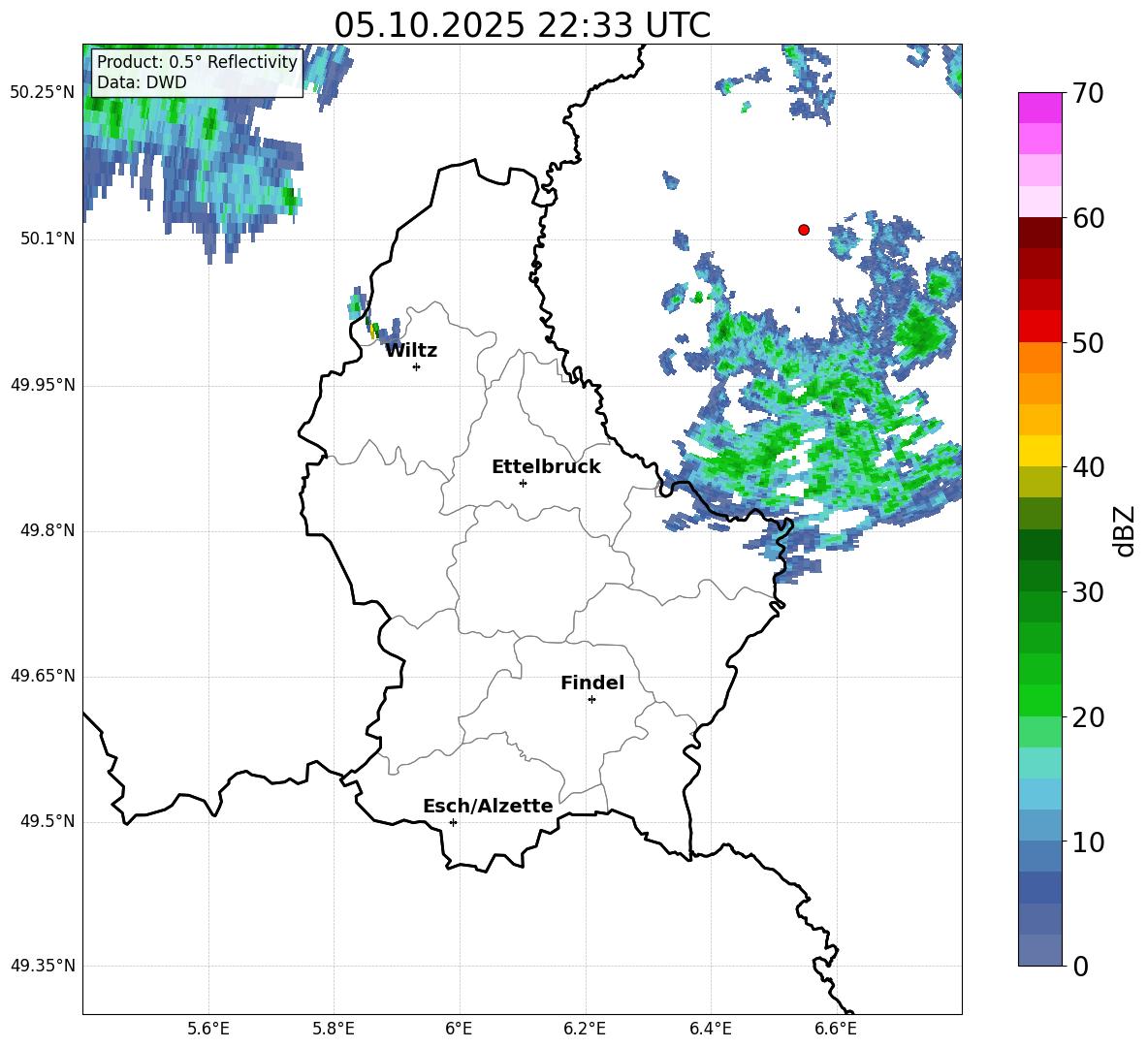
Task: Click the cross marker under Ettelbruck
Action: (x=523, y=483)
